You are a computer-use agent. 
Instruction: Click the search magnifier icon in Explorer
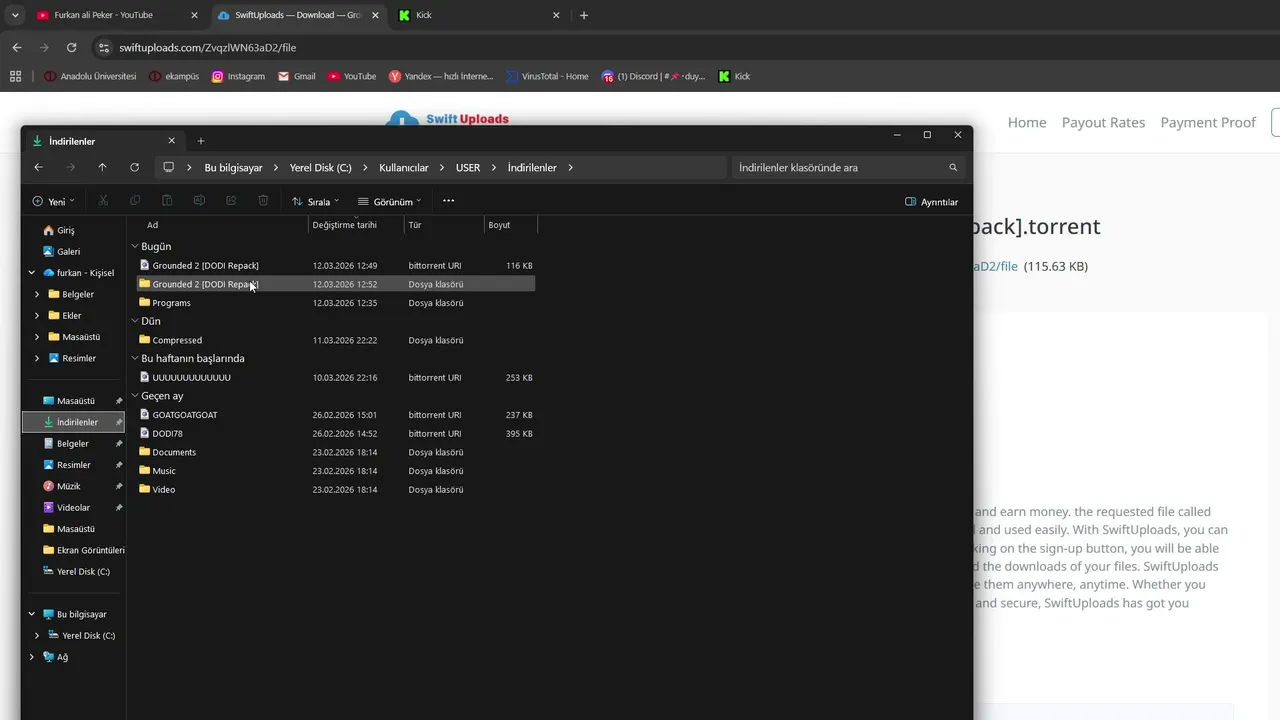953,167
